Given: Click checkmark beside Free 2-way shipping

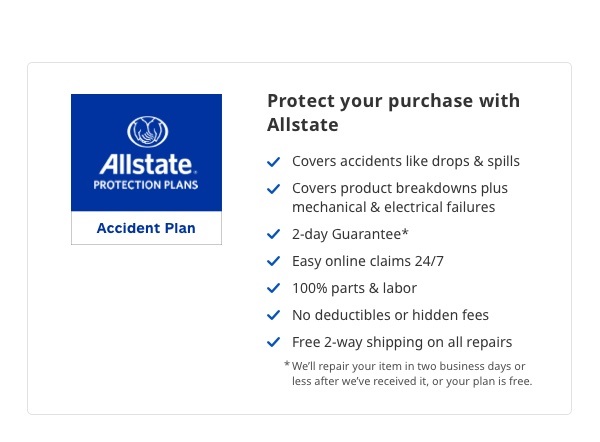Looking at the screenshot, I should click(273, 343).
